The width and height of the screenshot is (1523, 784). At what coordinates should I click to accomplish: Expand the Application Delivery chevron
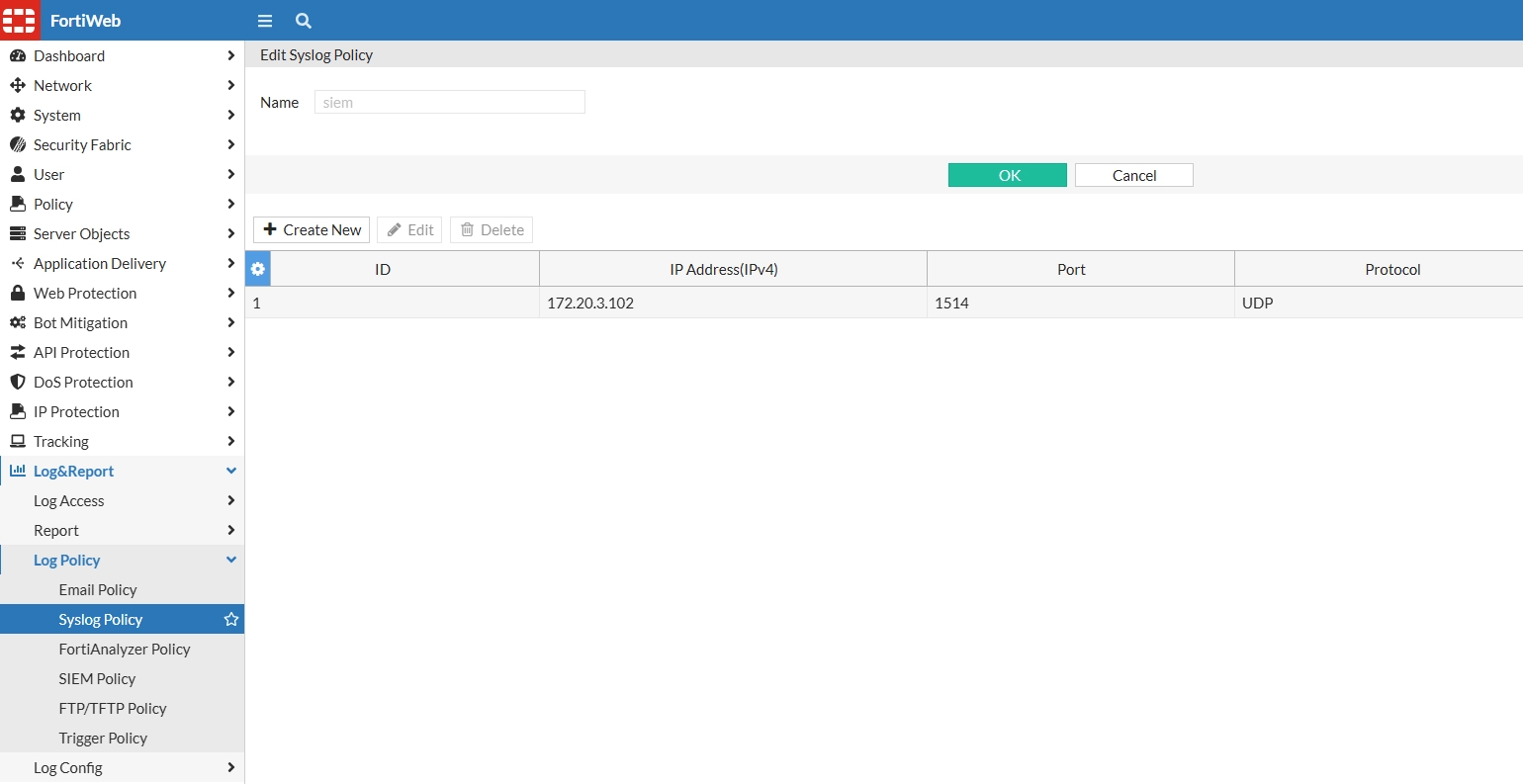pyautogui.click(x=230, y=264)
